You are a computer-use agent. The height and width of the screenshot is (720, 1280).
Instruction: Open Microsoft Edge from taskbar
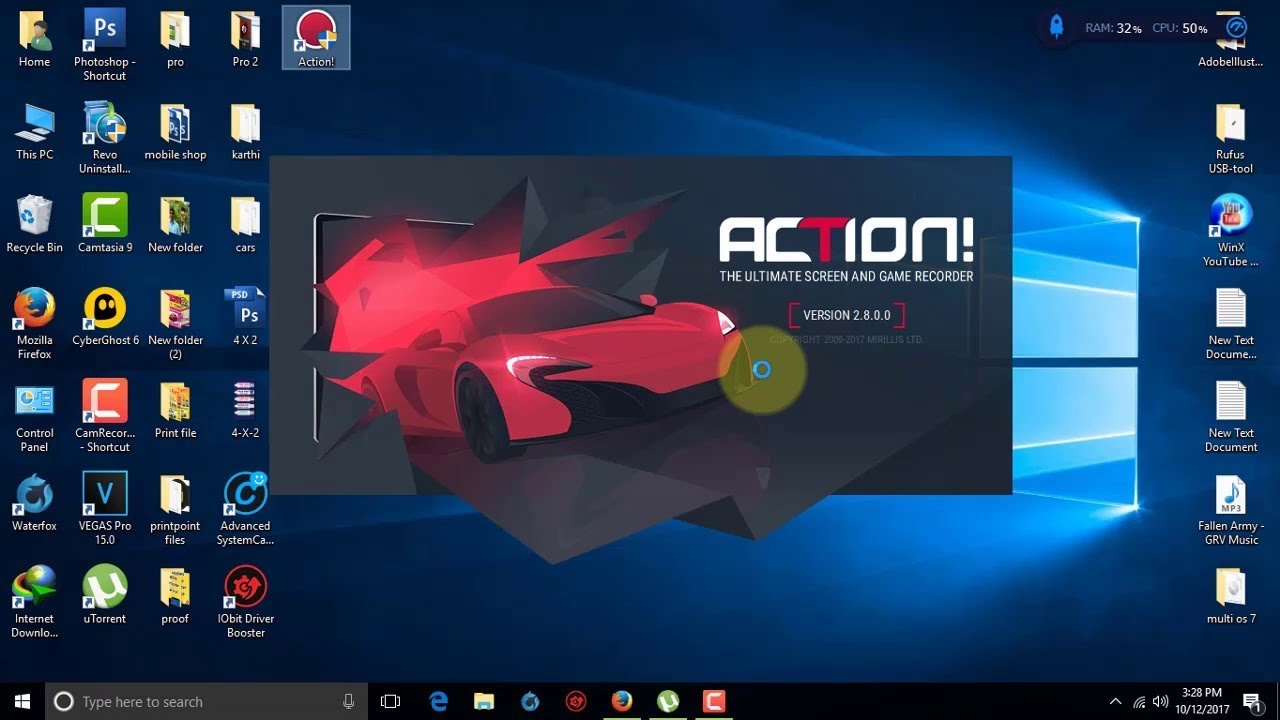click(438, 701)
